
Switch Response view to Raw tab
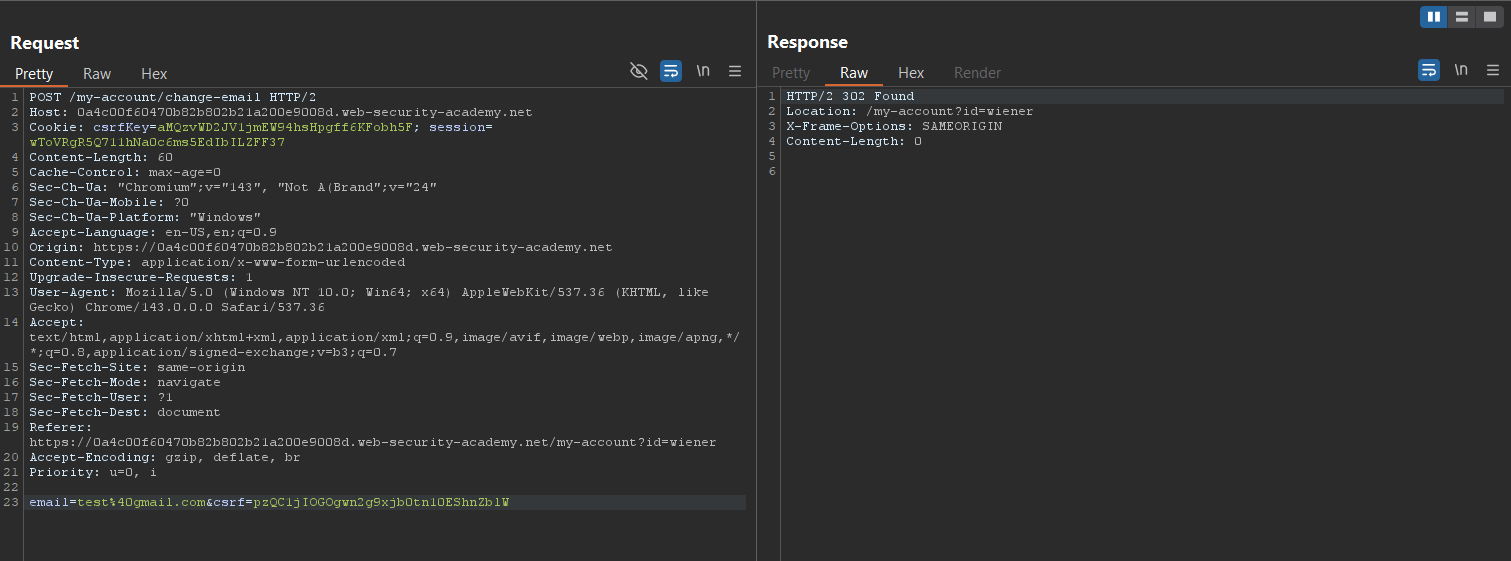click(x=854, y=73)
